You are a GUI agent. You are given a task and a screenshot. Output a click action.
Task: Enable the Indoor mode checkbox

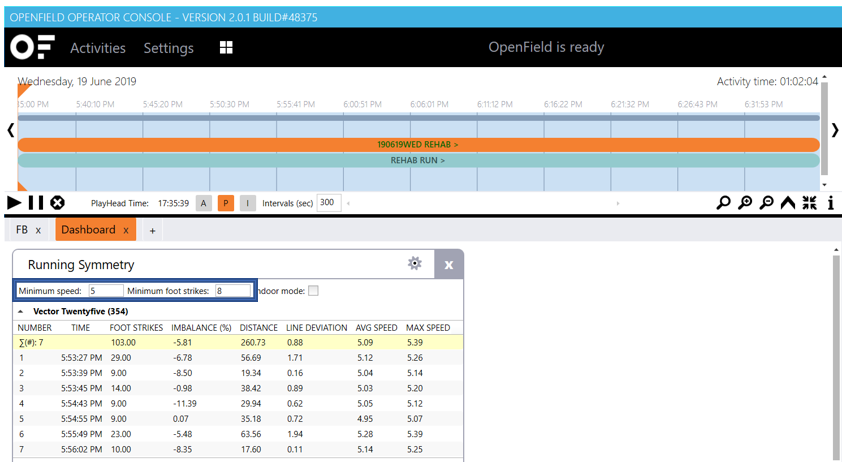coord(313,291)
